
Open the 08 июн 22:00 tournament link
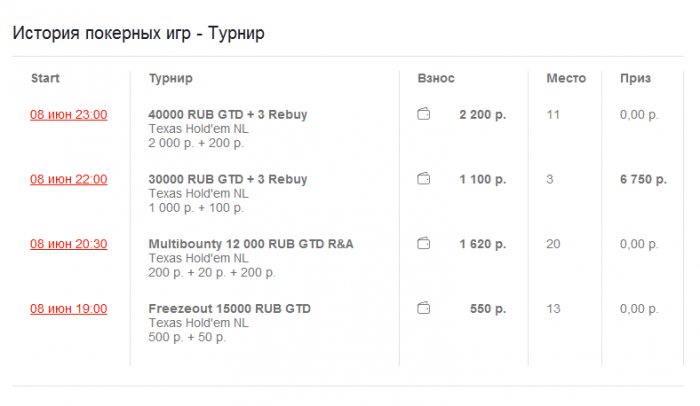click(68, 179)
